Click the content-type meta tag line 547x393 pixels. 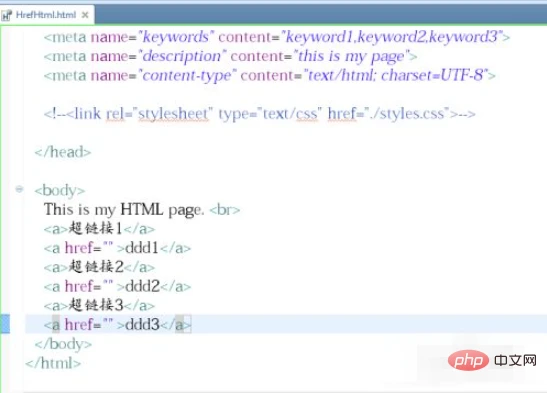pos(269,75)
